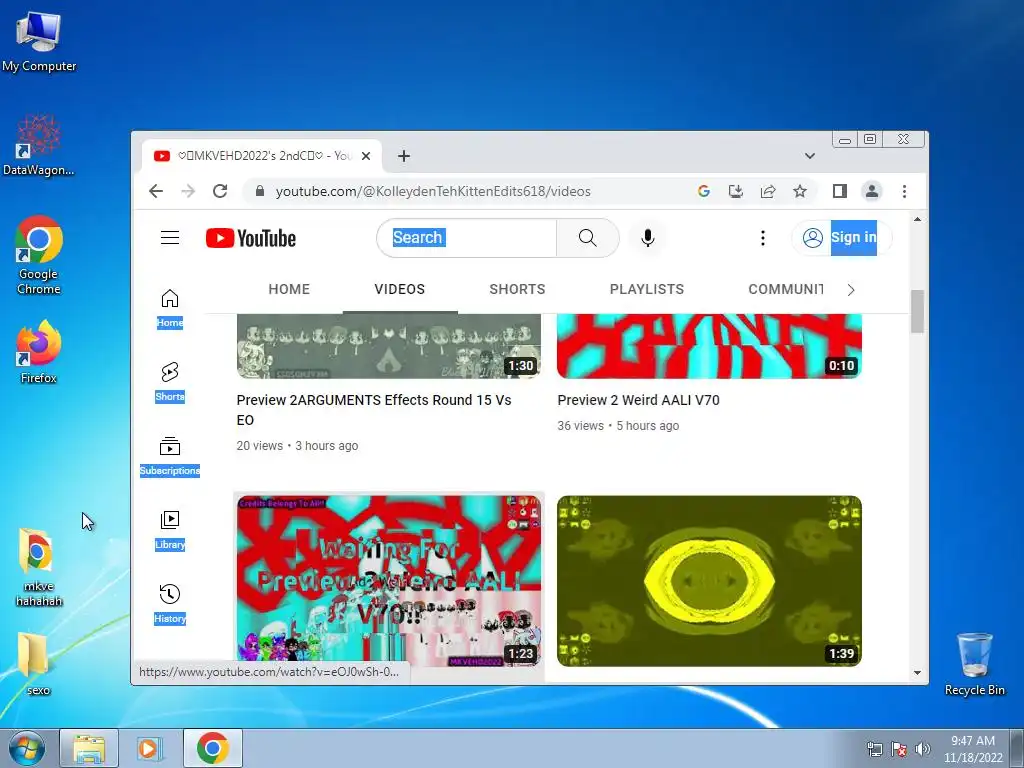Go forward in Chrome
Image resolution: width=1024 pixels, height=768 pixels.
coord(188,191)
